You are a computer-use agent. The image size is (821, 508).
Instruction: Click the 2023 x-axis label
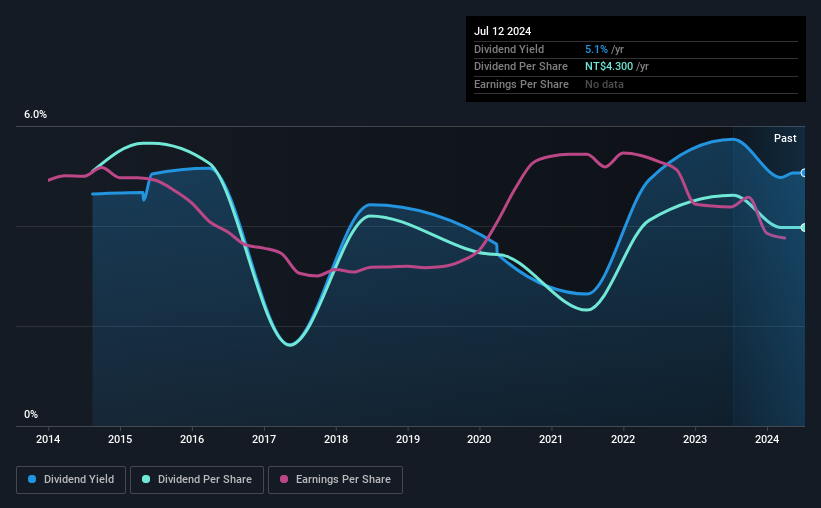point(695,439)
